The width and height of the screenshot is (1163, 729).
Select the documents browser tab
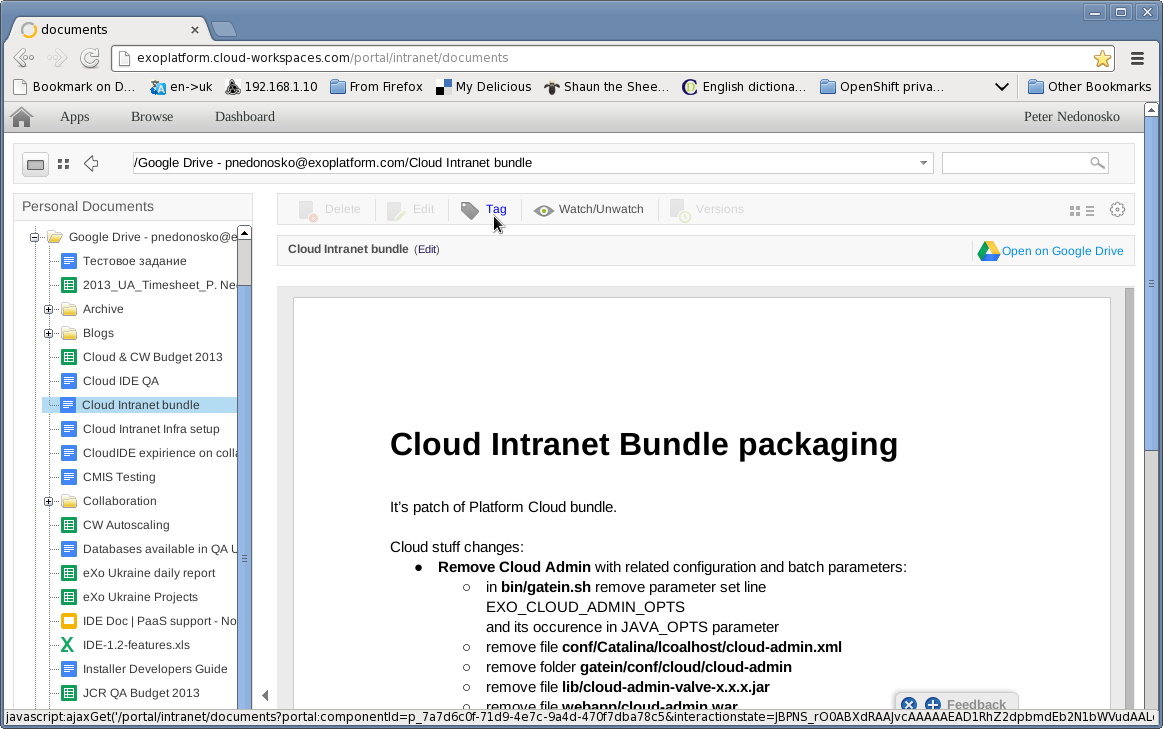pos(109,30)
